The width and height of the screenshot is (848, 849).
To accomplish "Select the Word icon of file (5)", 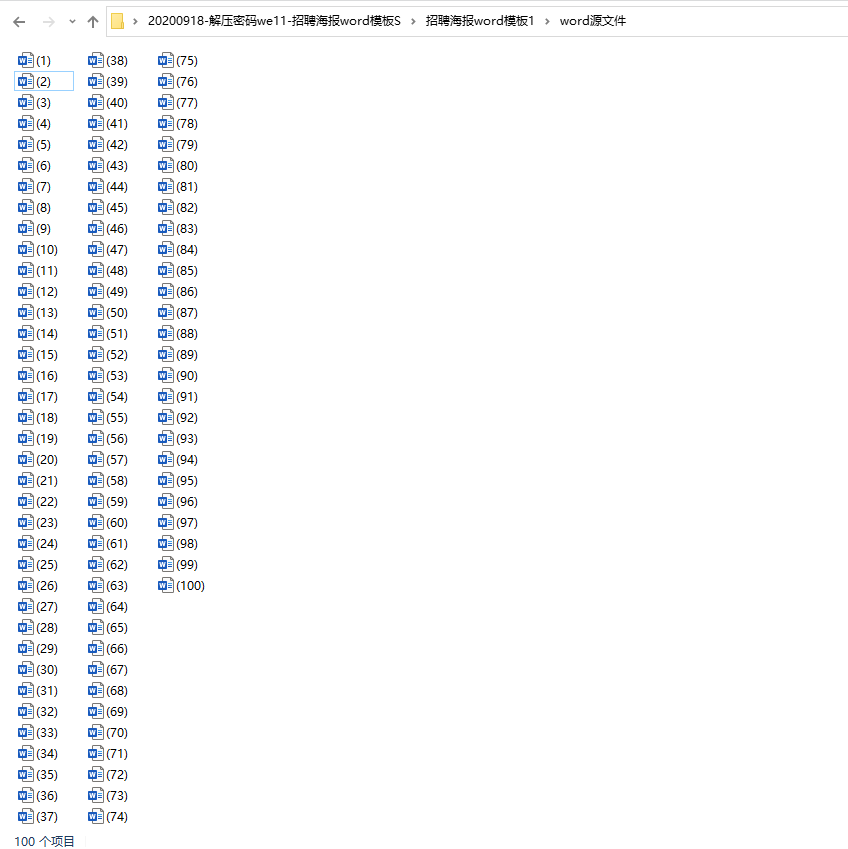I will click(x=25, y=144).
